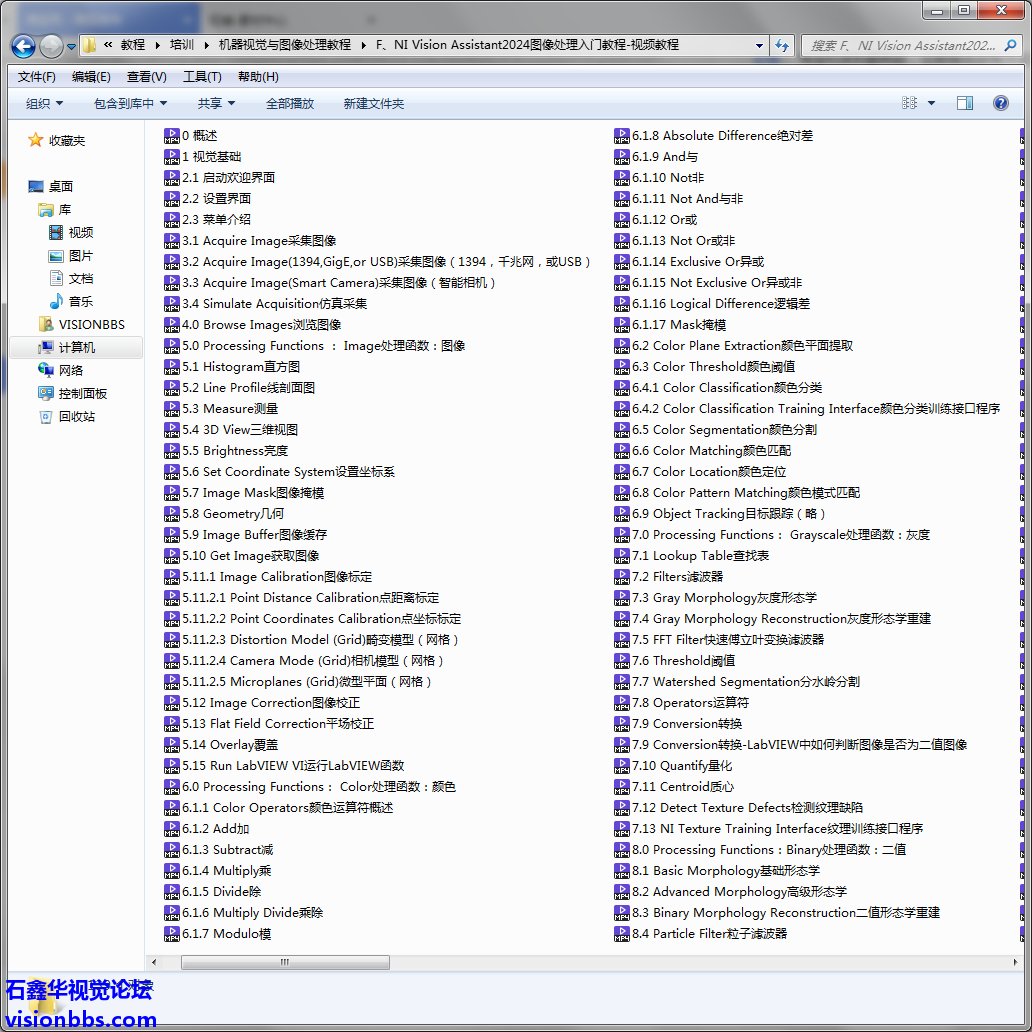Toggle the preview pane icon

click(964, 103)
